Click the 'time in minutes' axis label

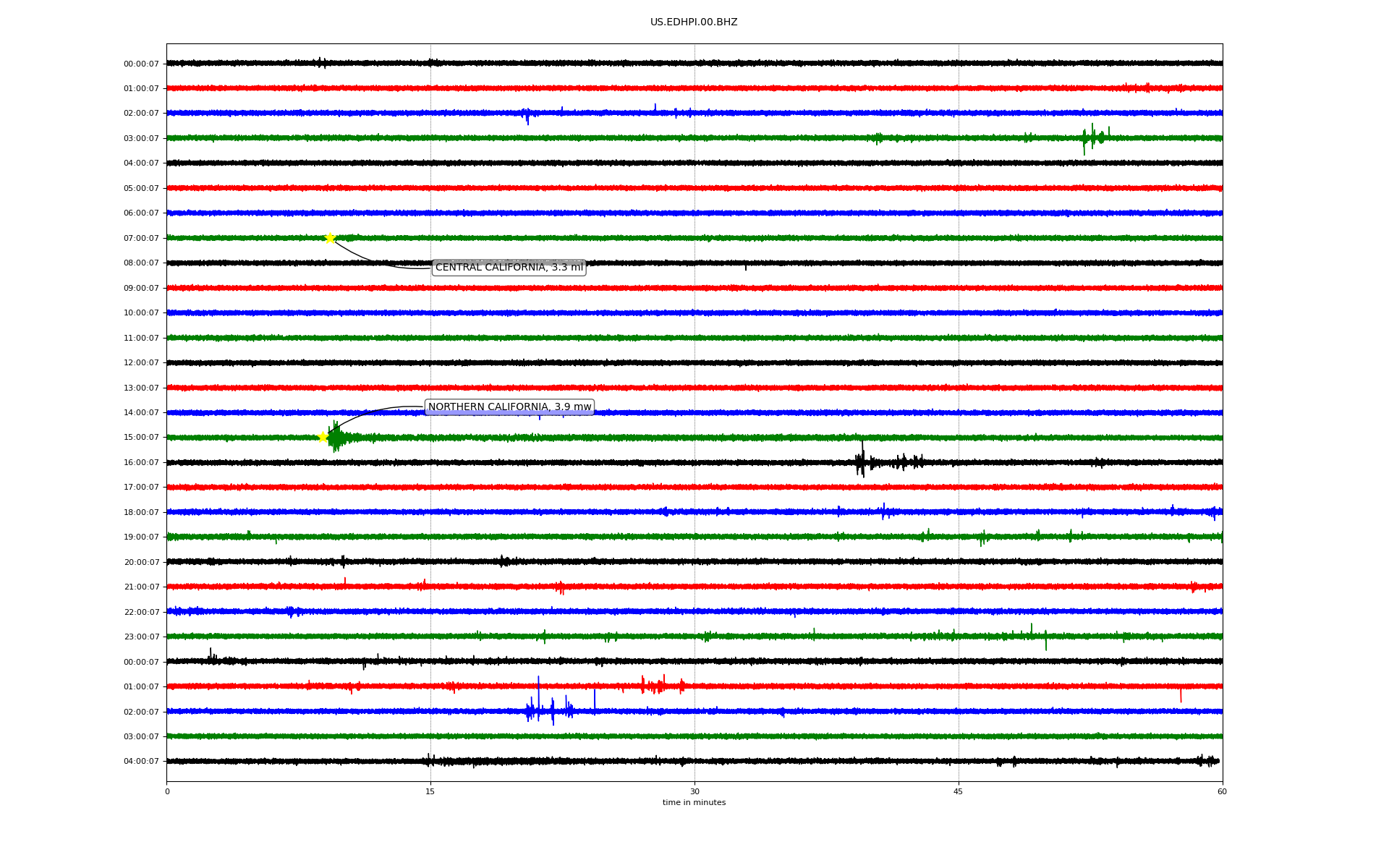point(694,802)
